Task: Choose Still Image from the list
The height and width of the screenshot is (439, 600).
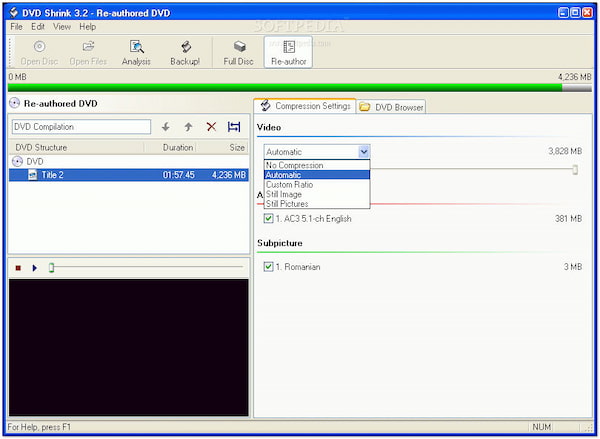Action: pyautogui.click(x=317, y=194)
